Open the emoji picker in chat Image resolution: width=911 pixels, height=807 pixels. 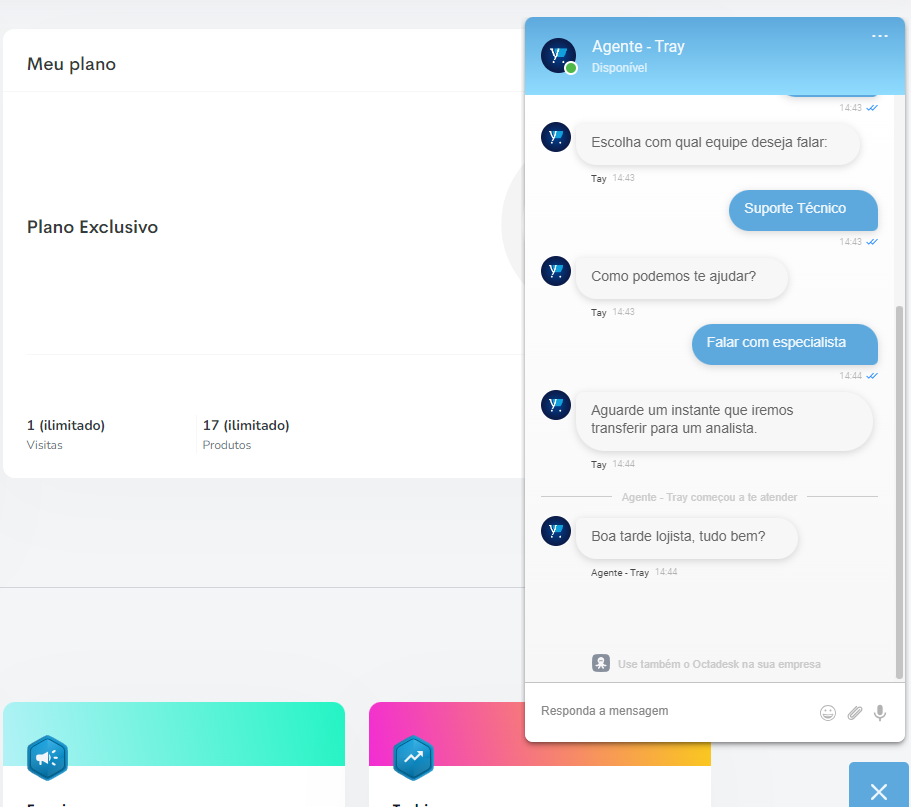pos(827,712)
